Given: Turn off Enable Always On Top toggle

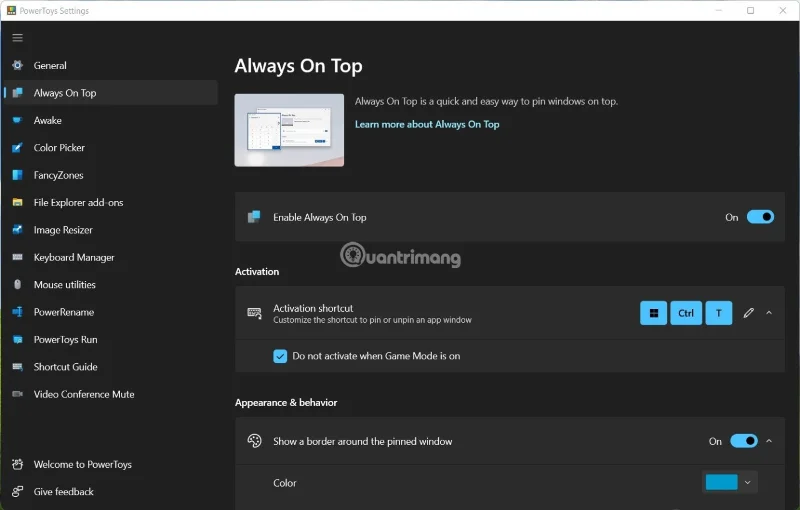Looking at the screenshot, I should (x=760, y=217).
